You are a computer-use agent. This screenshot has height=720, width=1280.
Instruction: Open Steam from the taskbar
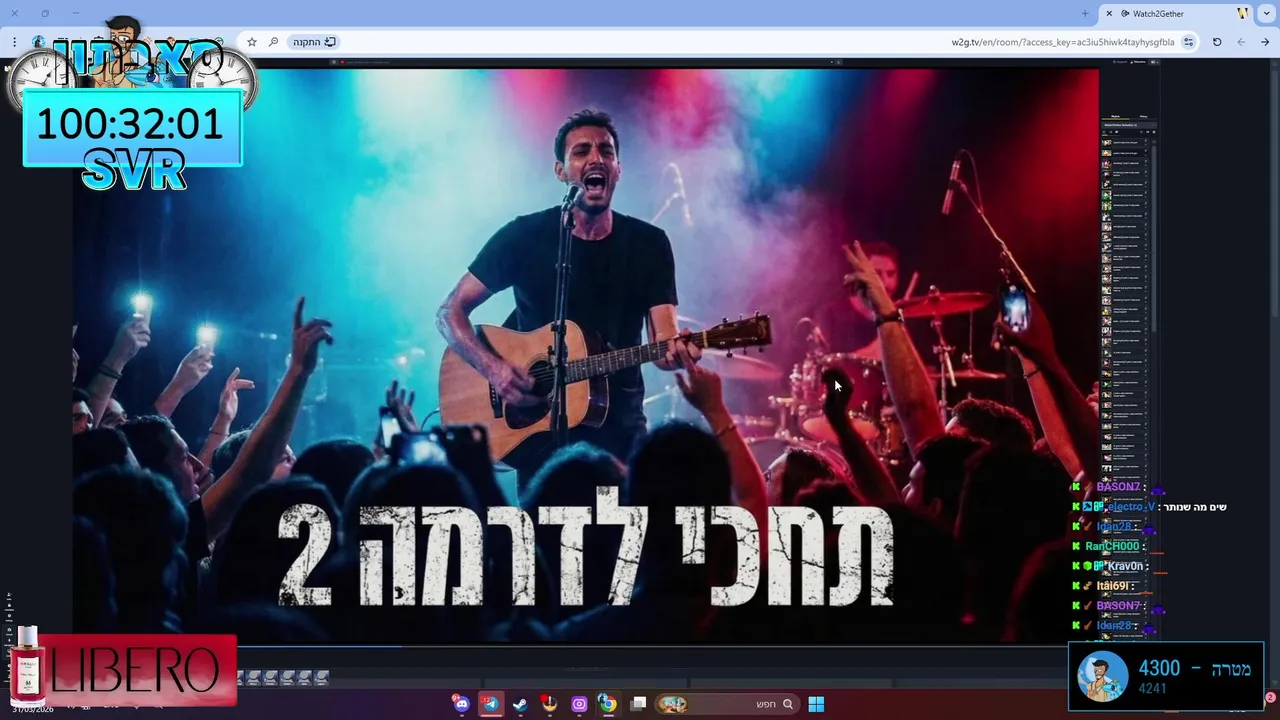(520, 704)
